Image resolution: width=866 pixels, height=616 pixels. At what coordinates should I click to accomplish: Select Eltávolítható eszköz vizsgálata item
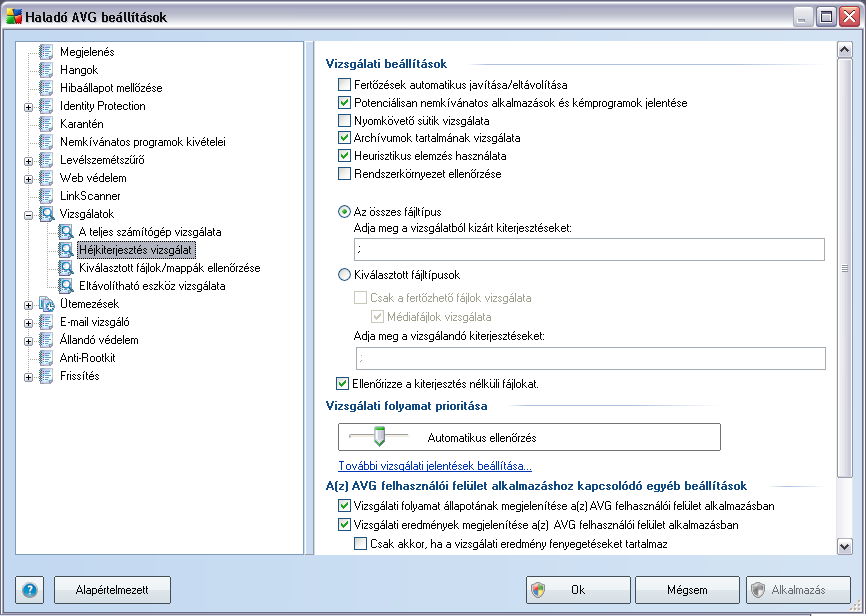(x=152, y=286)
